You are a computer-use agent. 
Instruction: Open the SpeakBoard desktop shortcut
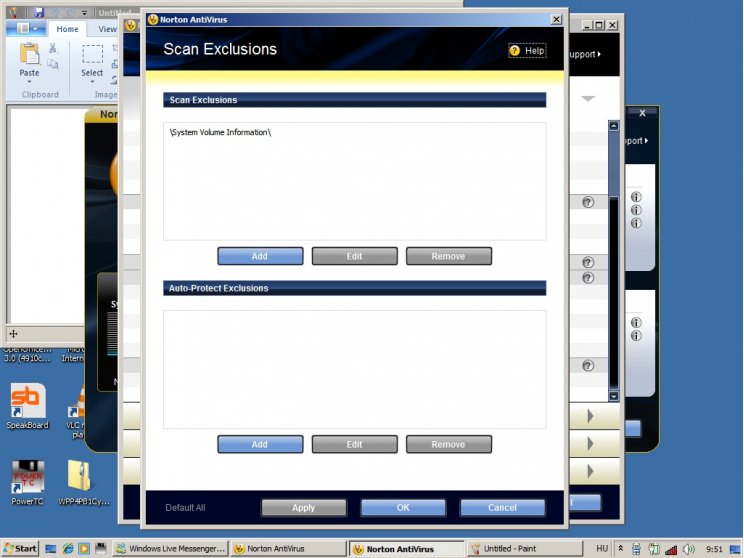[28, 406]
